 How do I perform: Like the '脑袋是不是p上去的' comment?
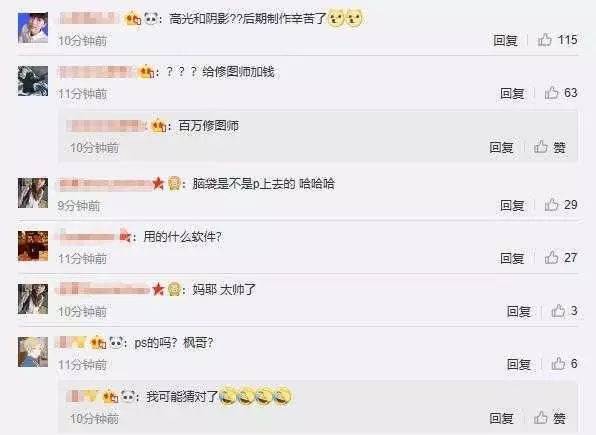561,205
